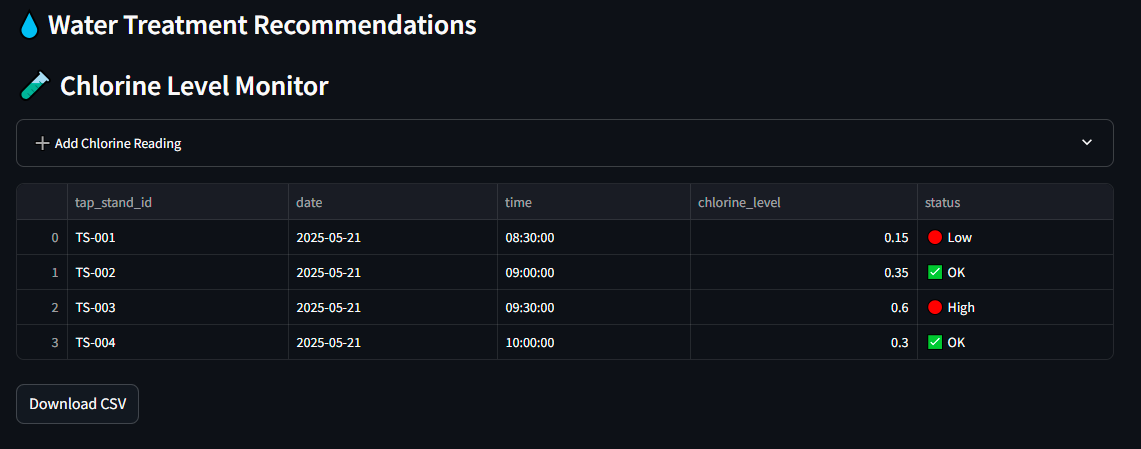The image size is (1141, 449).
Task: Open the Add Chlorine Reading panel label
Action: coord(118,144)
